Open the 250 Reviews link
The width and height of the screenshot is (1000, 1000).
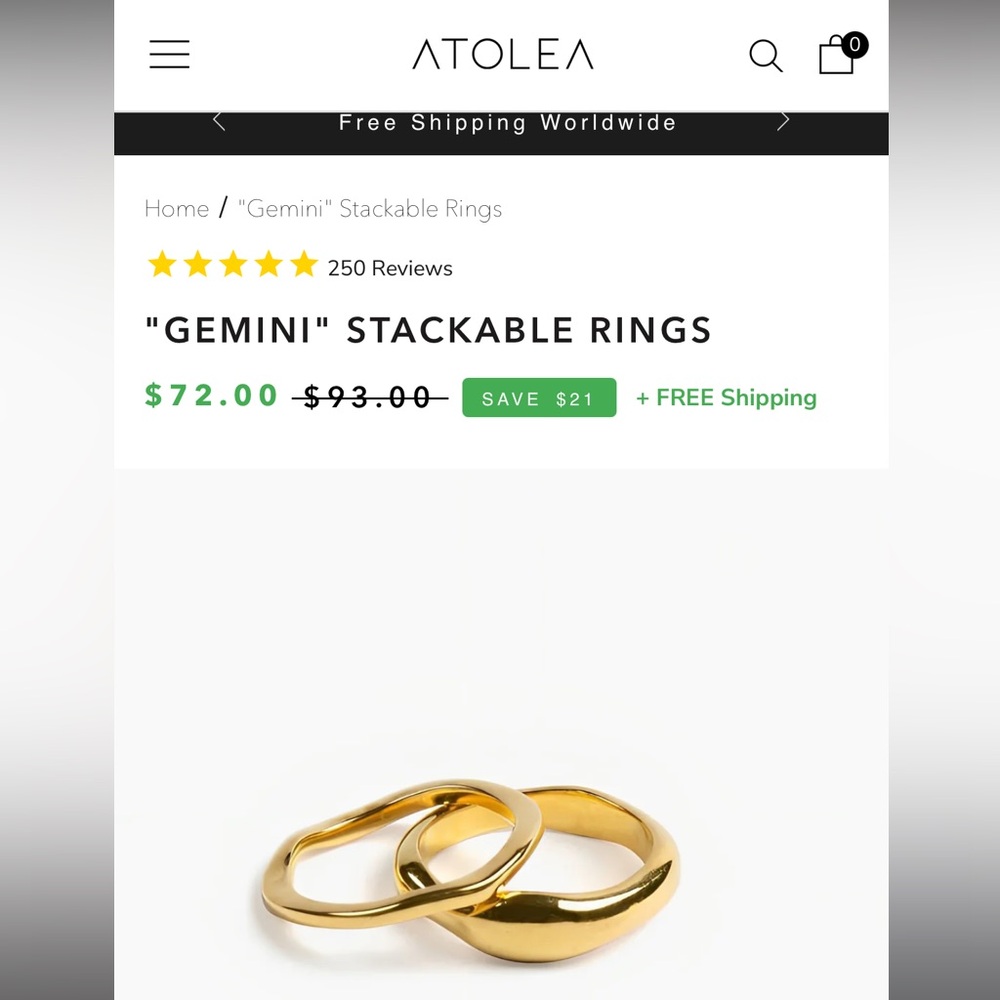[389, 268]
